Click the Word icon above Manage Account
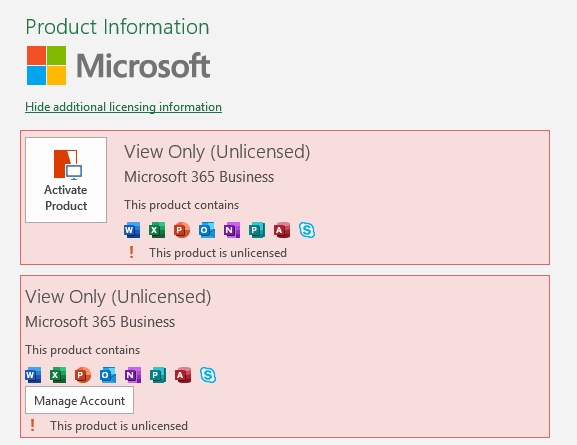The height and width of the screenshot is (445, 577). point(33,375)
